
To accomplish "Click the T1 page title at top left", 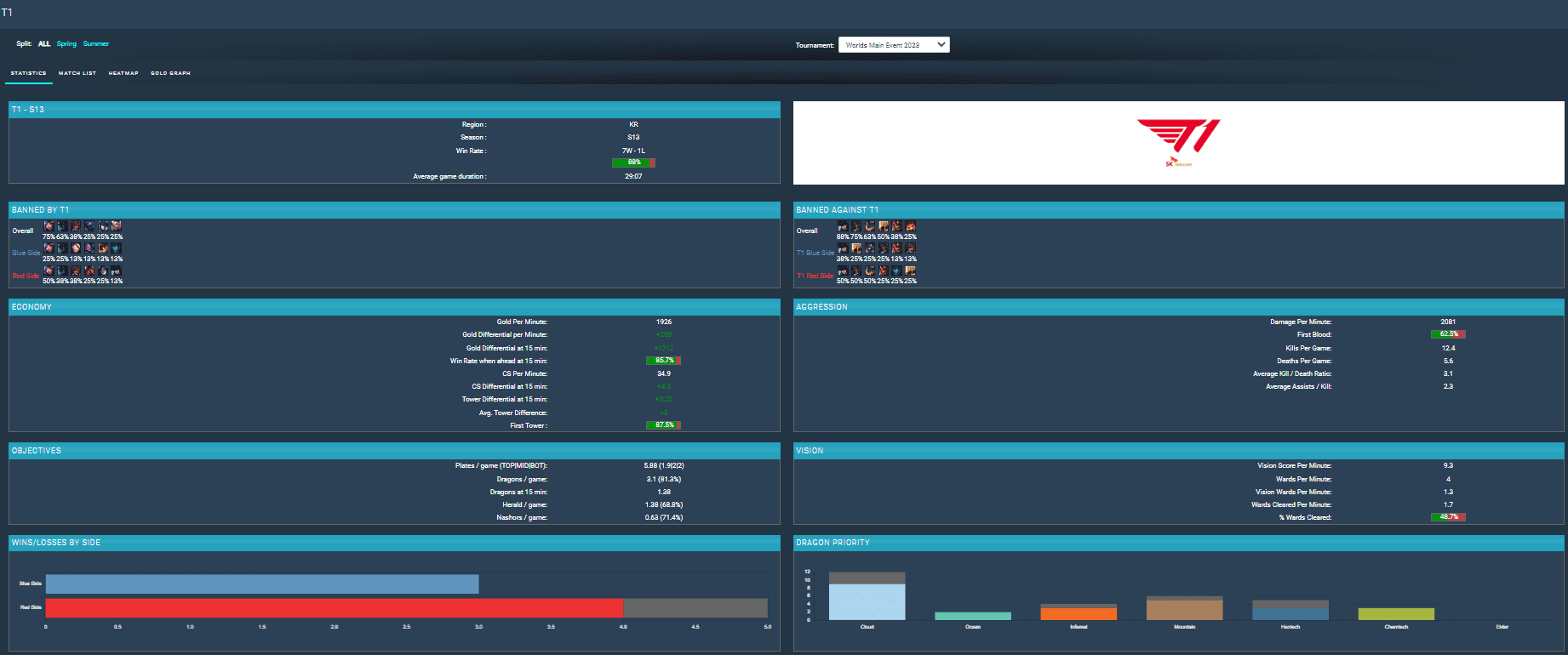I will [7, 12].
